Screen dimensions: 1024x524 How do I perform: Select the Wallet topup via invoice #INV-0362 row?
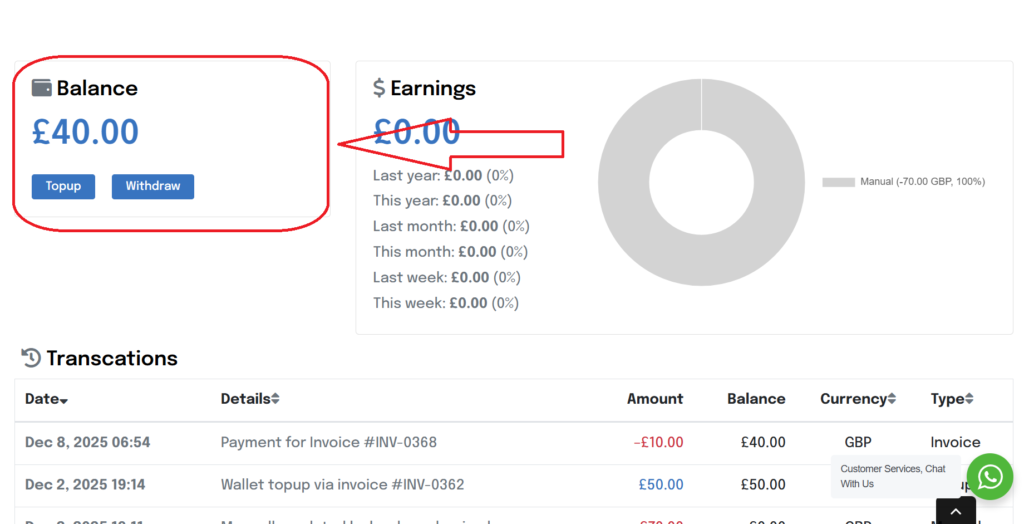[342, 485]
